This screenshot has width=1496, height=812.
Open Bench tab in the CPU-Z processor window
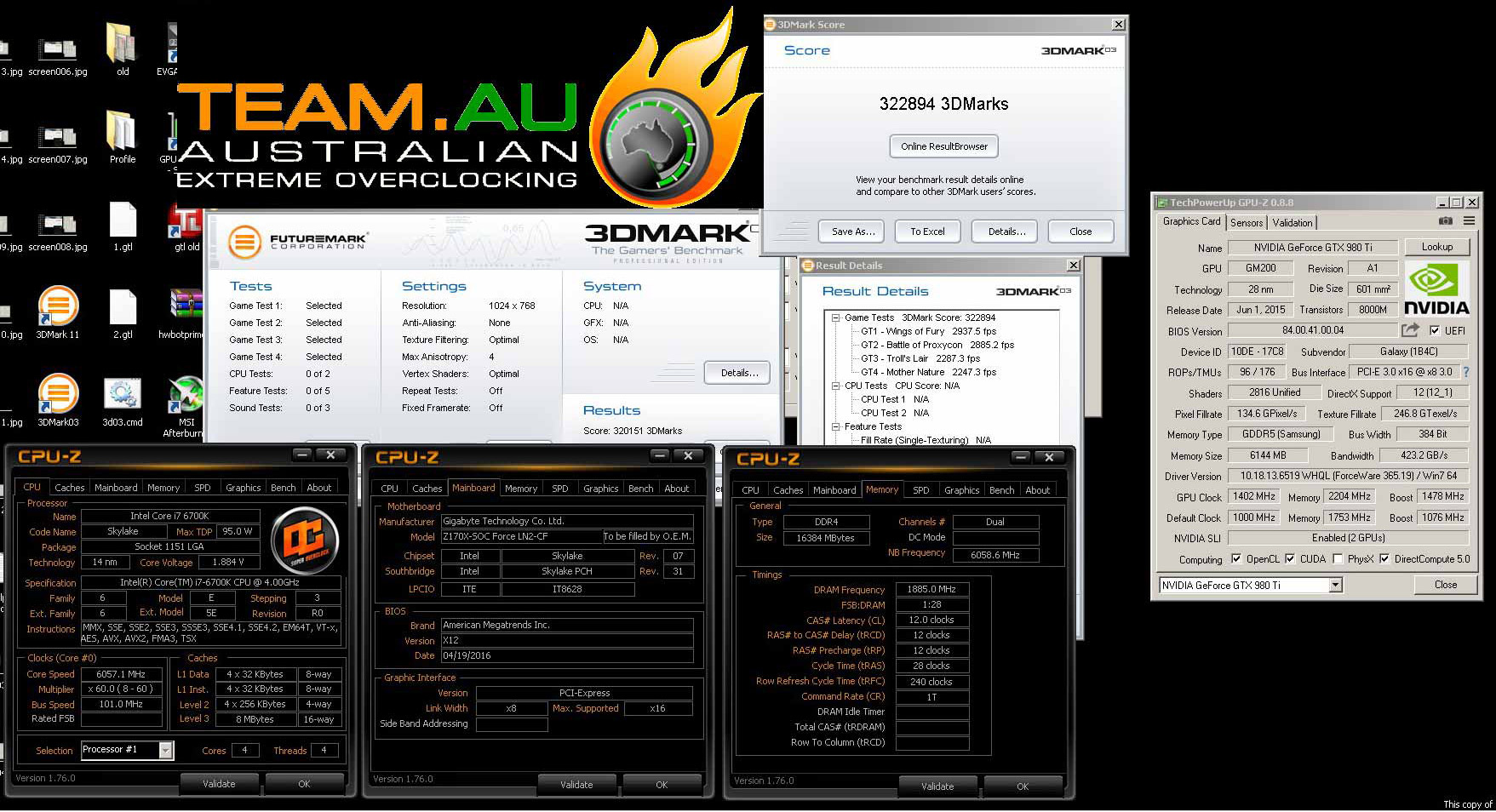click(x=283, y=488)
